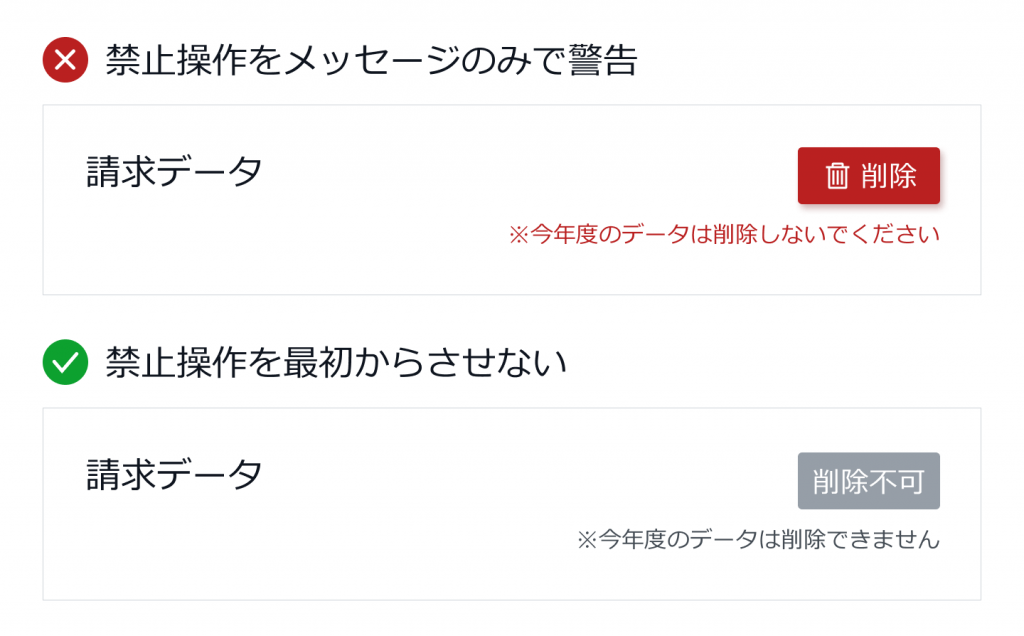Click 請求データ label in the upper panel

[x=174, y=172]
